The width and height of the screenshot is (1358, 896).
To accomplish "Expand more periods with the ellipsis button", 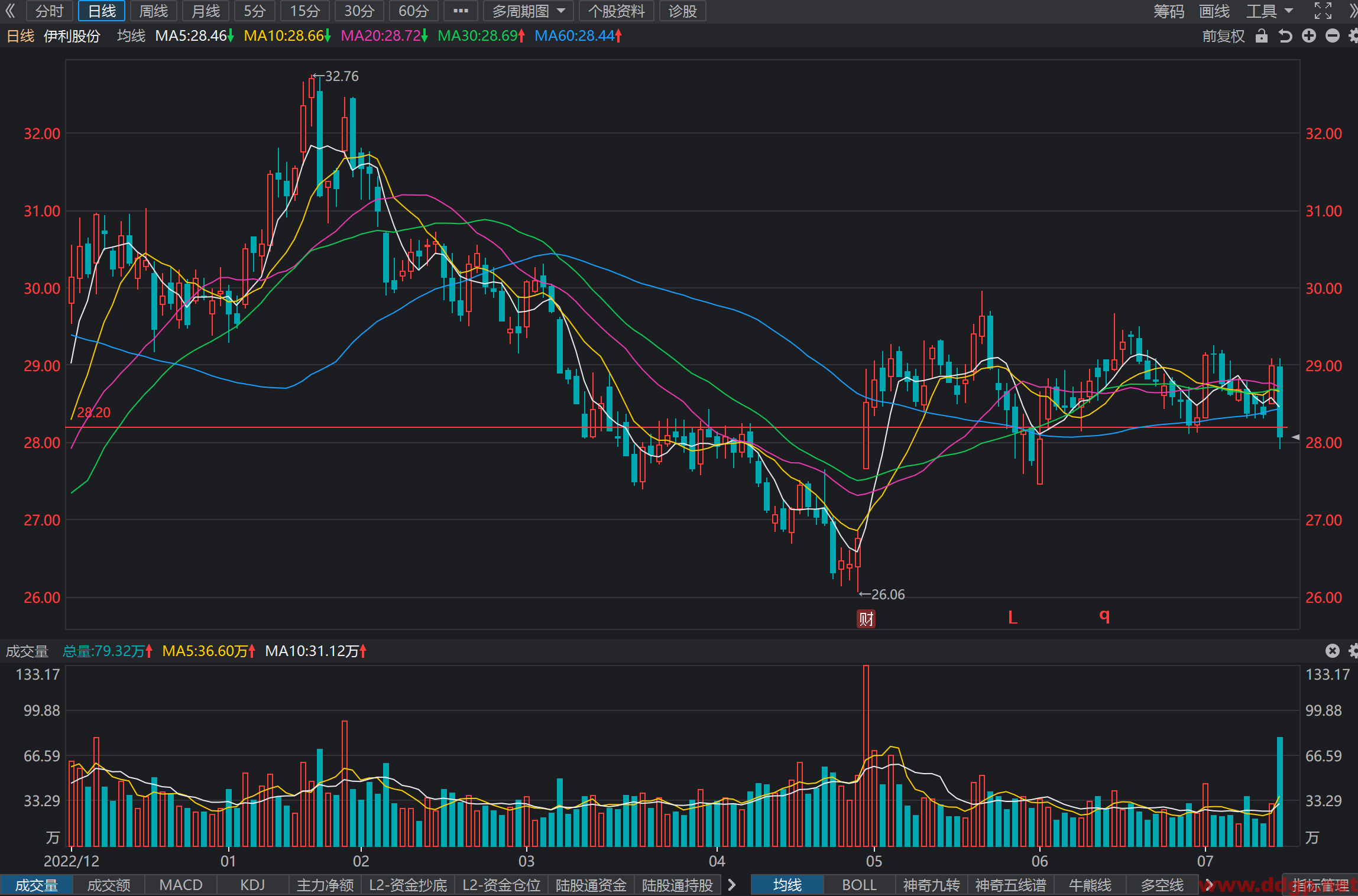I will tap(461, 11).
